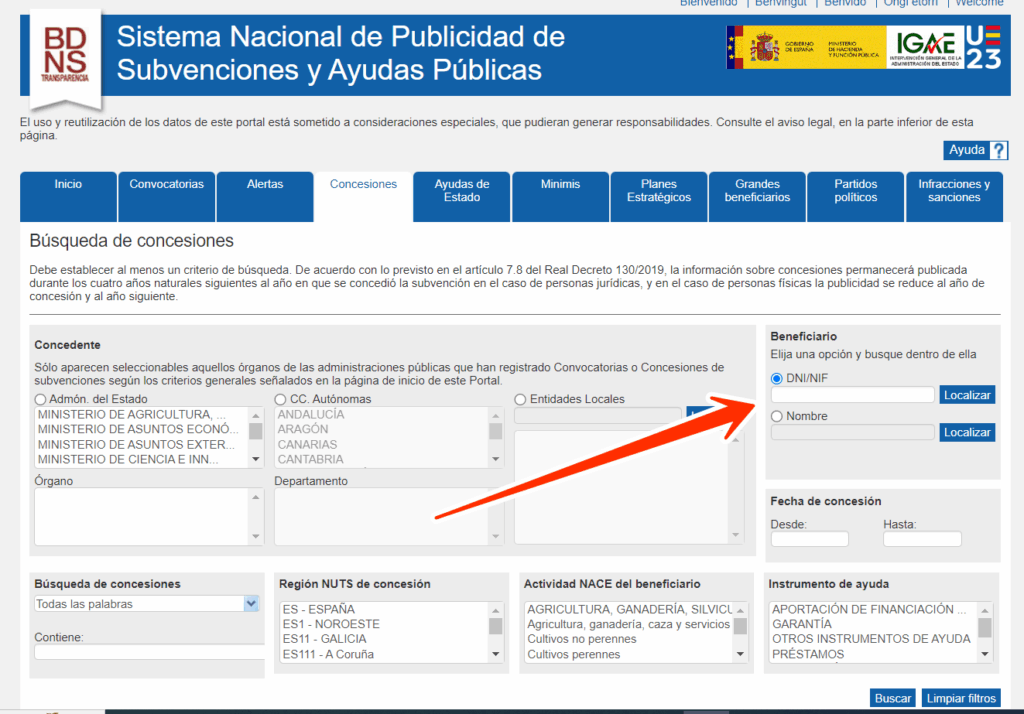Click the Departamento list box
Viewport: 1024px width, 714px height.
[x=389, y=517]
